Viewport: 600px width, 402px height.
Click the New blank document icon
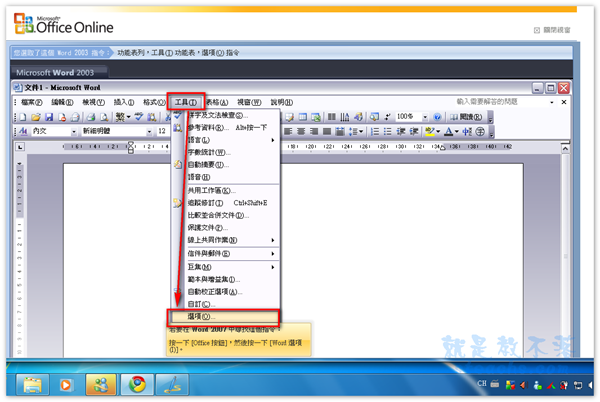click(23, 117)
